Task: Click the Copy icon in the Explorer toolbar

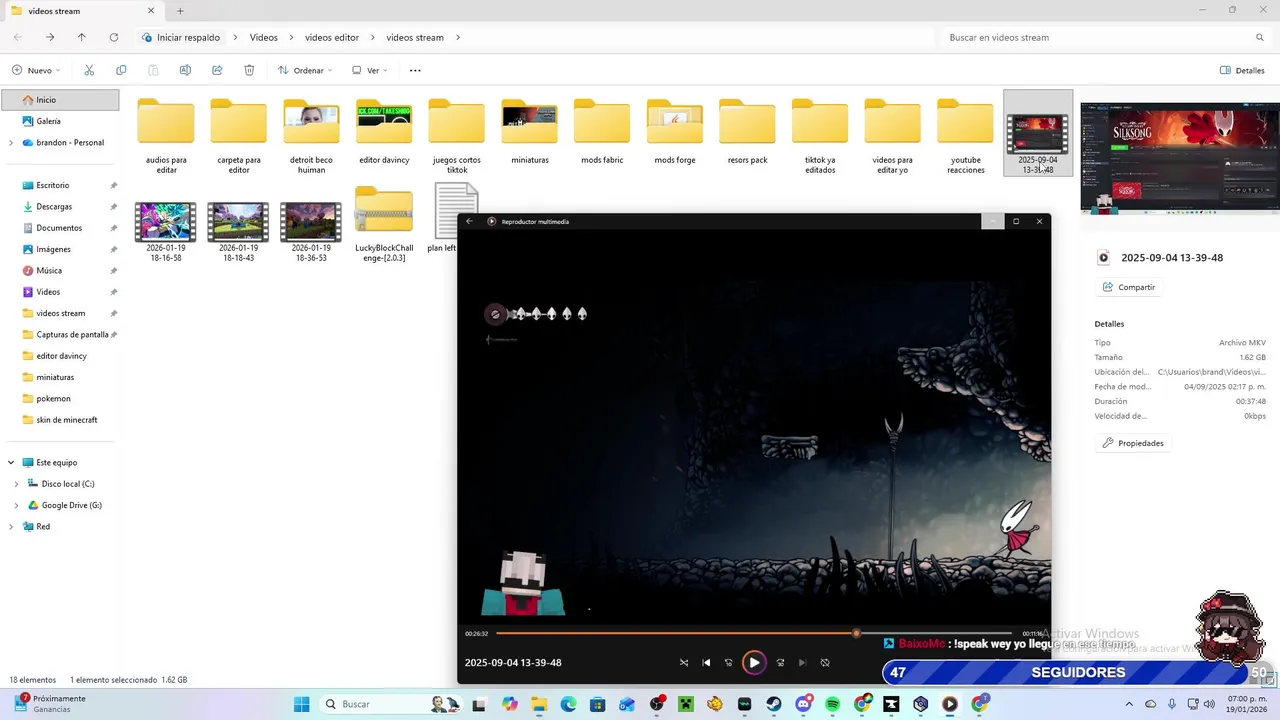Action: tap(121, 70)
